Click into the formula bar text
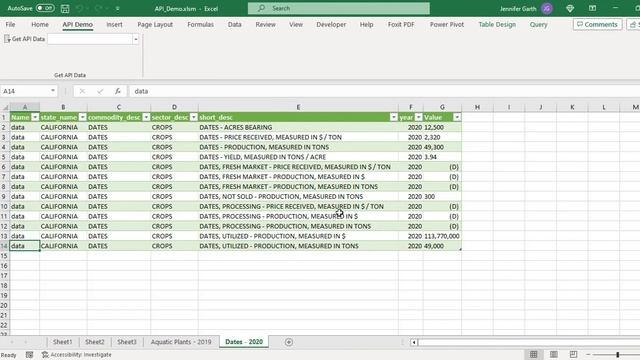640x360 pixels. click(x=384, y=91)
